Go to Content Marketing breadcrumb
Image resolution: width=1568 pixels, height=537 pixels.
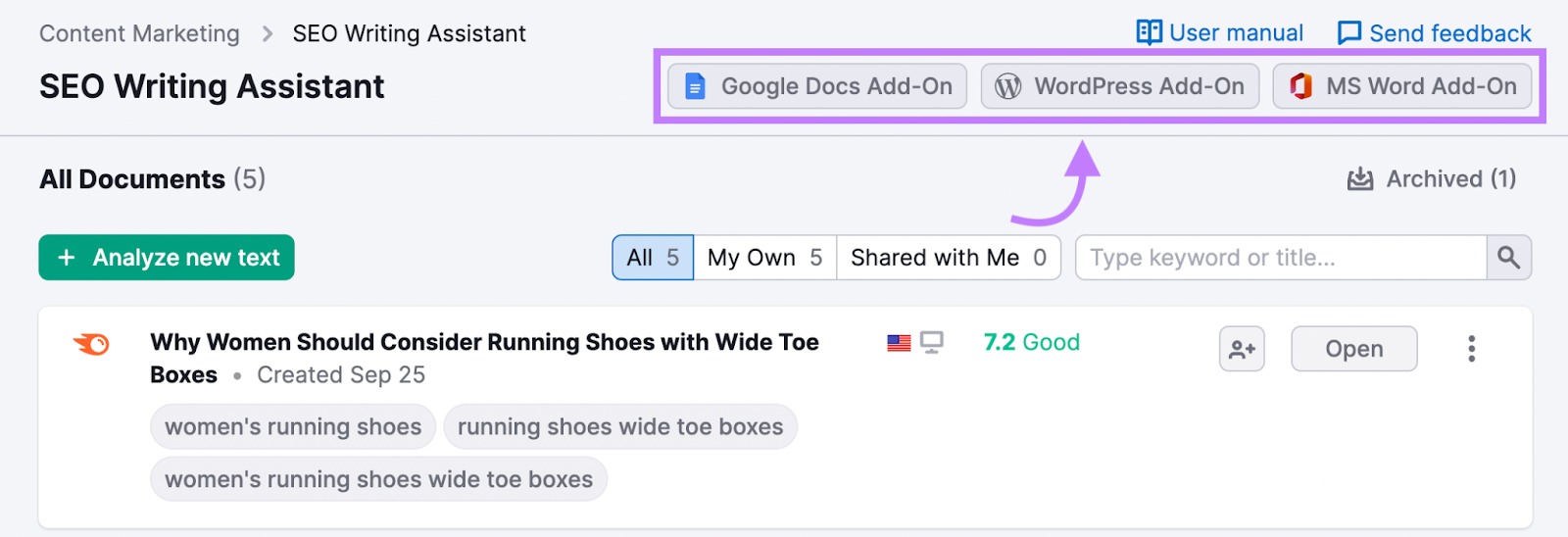point(139,33)
